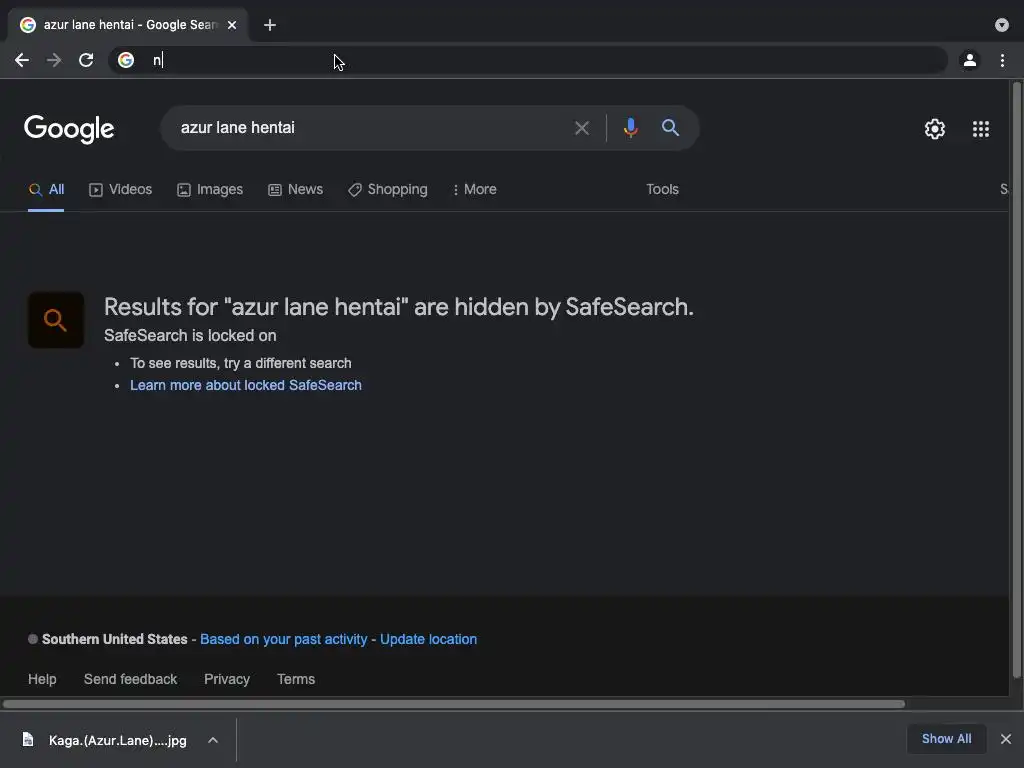Screen dimensions: 1024x768
Task: Open Chrome's three-dot menu
Action: click(x=1002, y=60)
